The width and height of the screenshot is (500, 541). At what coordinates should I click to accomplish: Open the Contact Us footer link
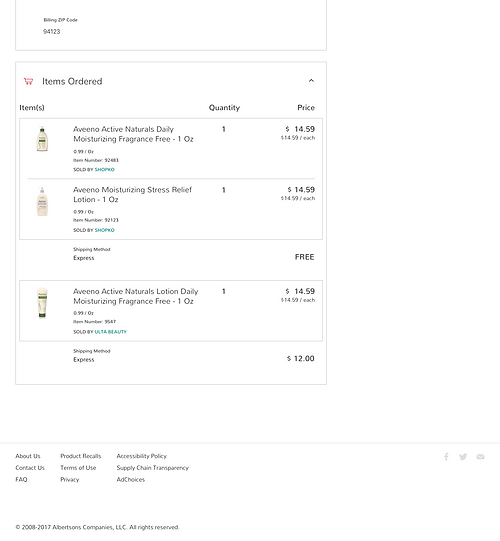coord(30,468)
